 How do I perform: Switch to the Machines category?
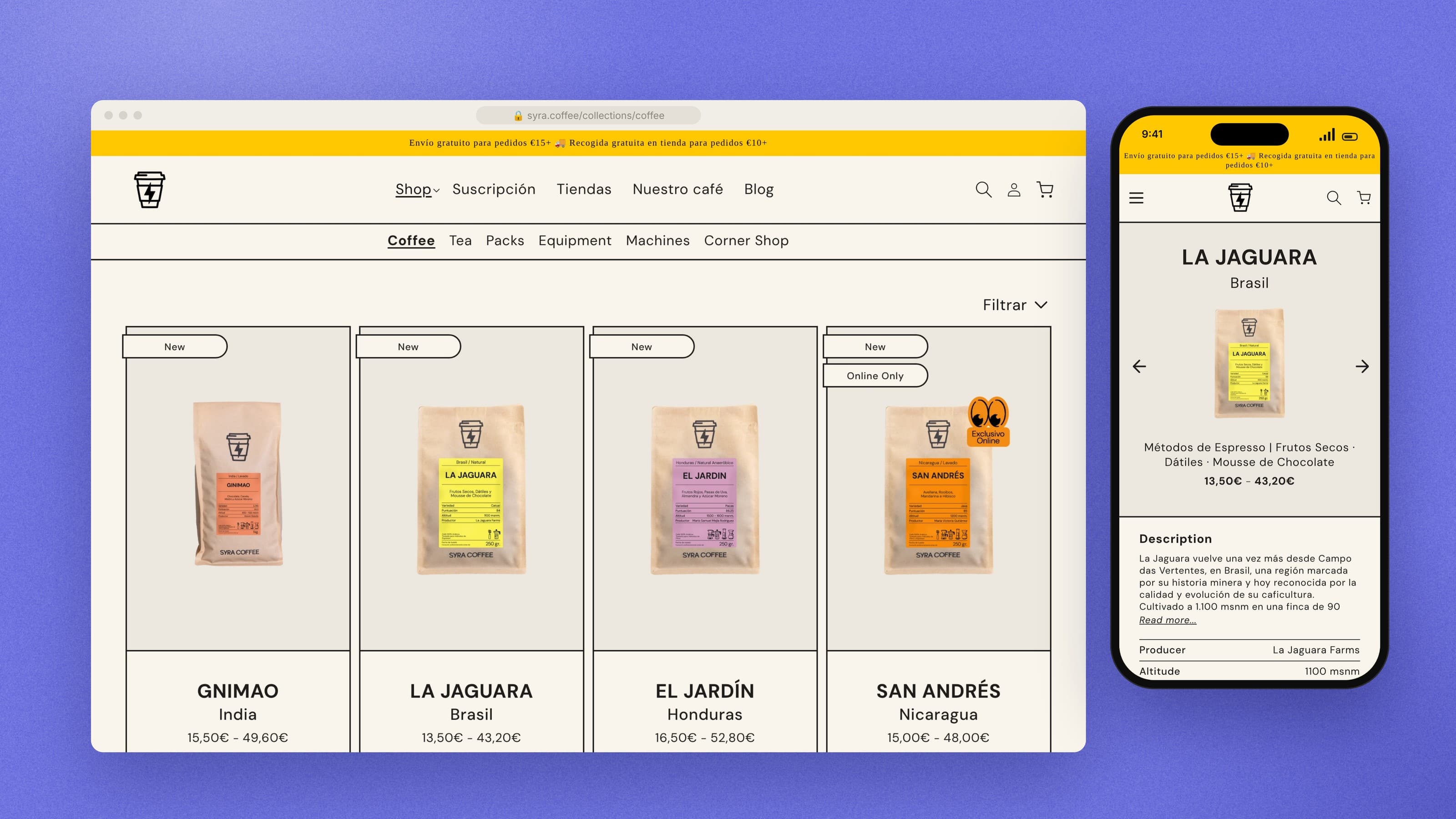click(x=658, y=241)
